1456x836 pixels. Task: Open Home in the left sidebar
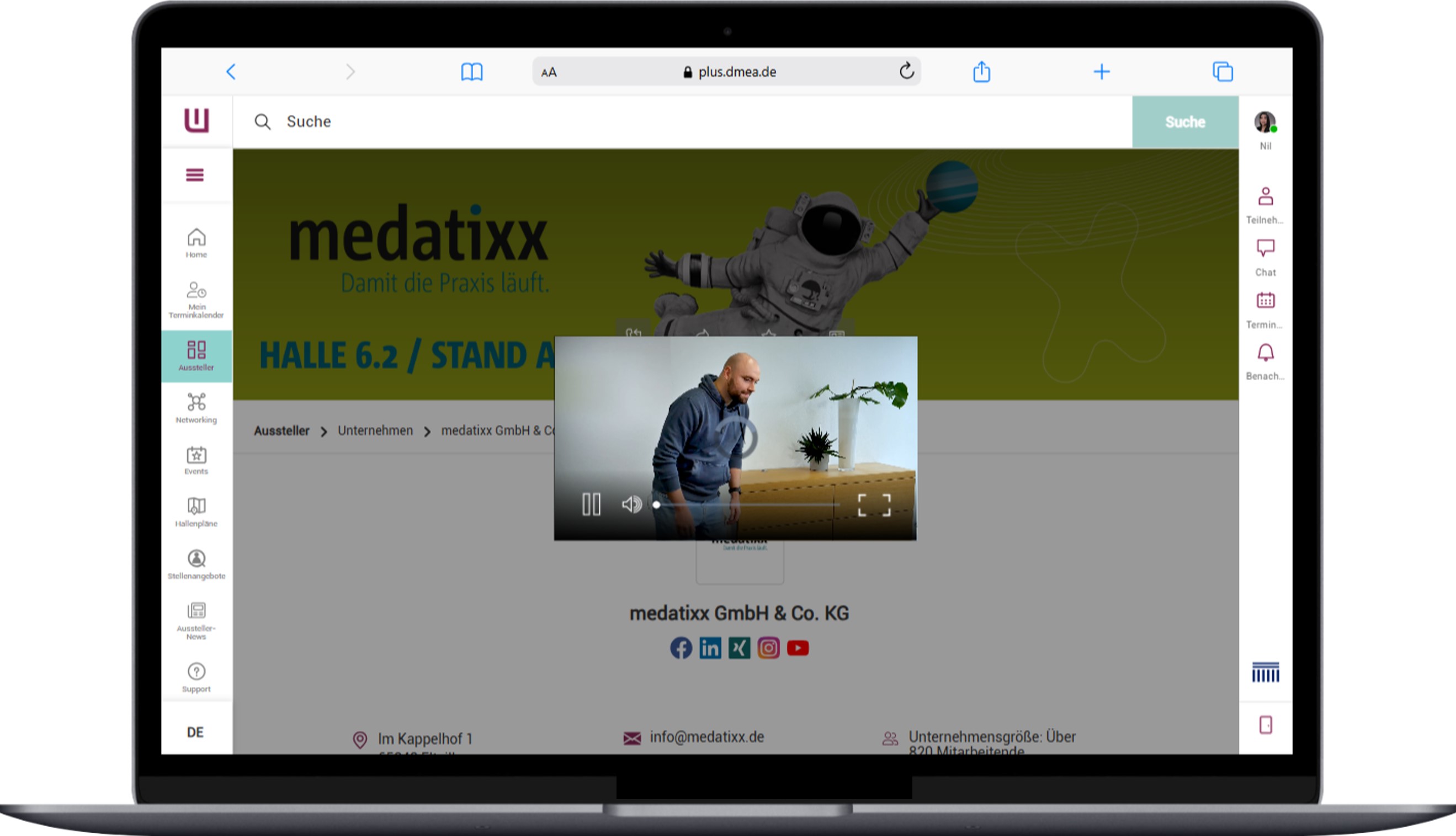coord(196,243)
